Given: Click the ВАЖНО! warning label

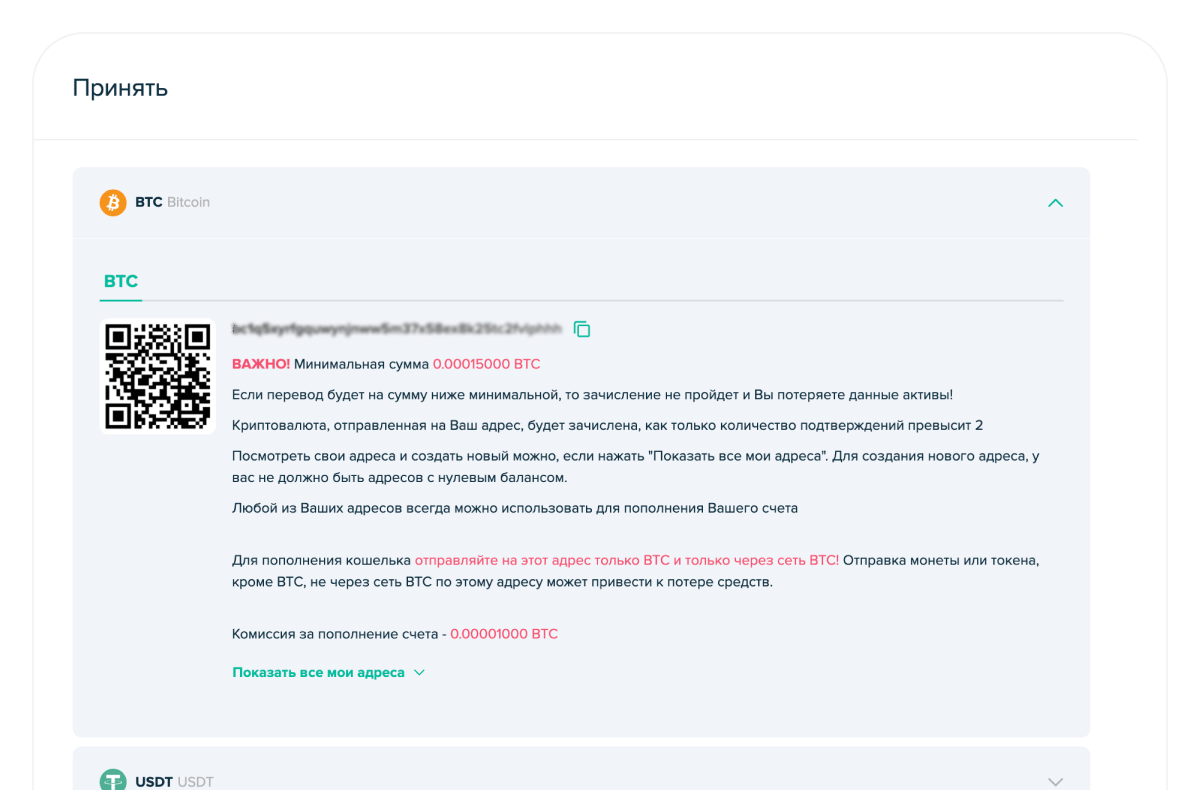Looking at the screenshot, I should (261, 364).
